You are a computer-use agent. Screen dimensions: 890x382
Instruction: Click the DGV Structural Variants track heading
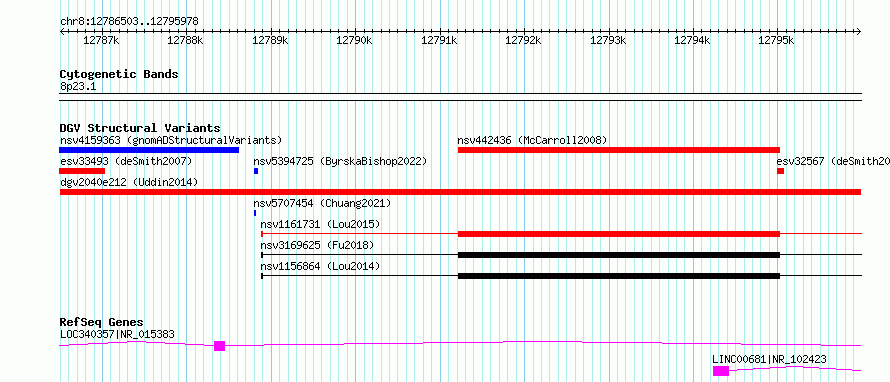[x=140, y=128]
